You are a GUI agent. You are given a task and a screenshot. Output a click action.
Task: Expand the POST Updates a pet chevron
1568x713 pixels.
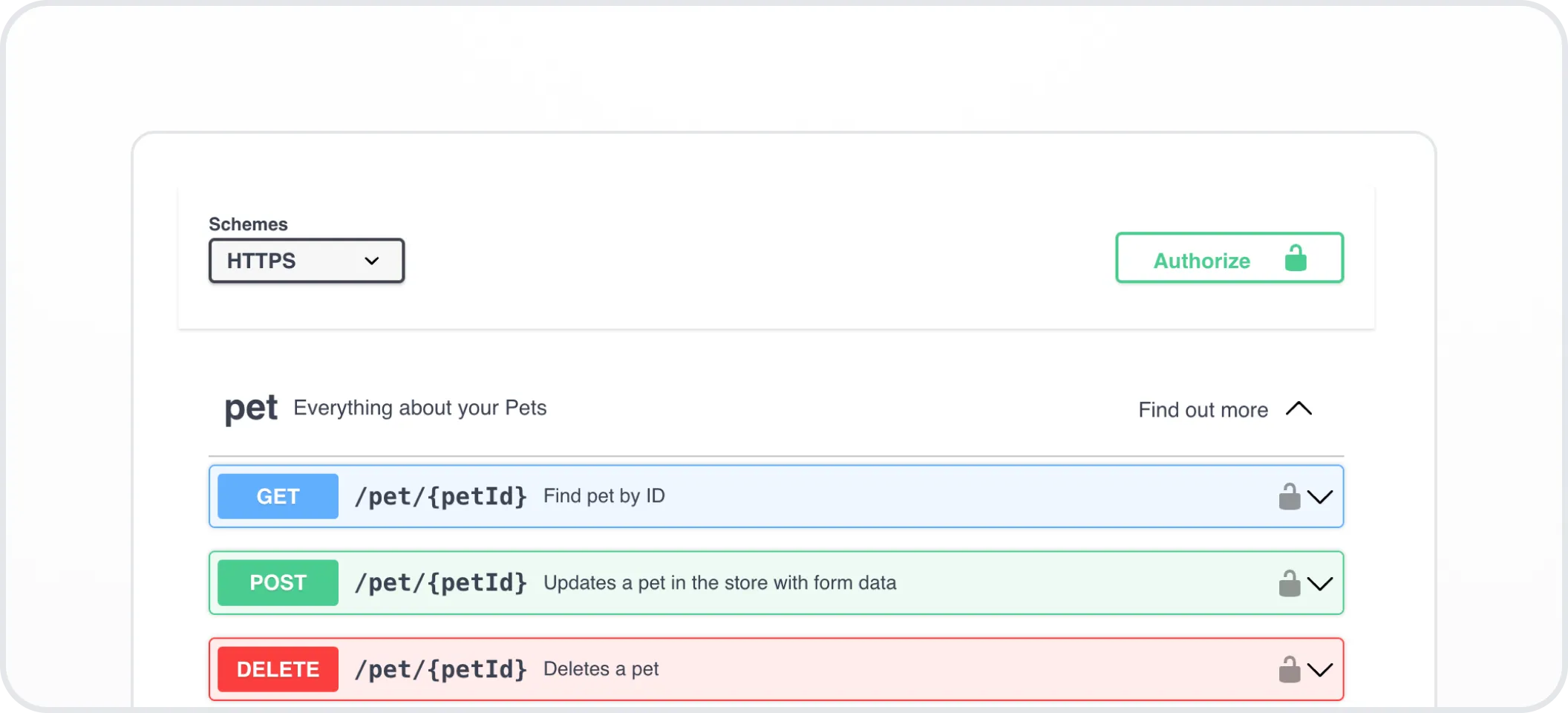[x=1320, y=584]
